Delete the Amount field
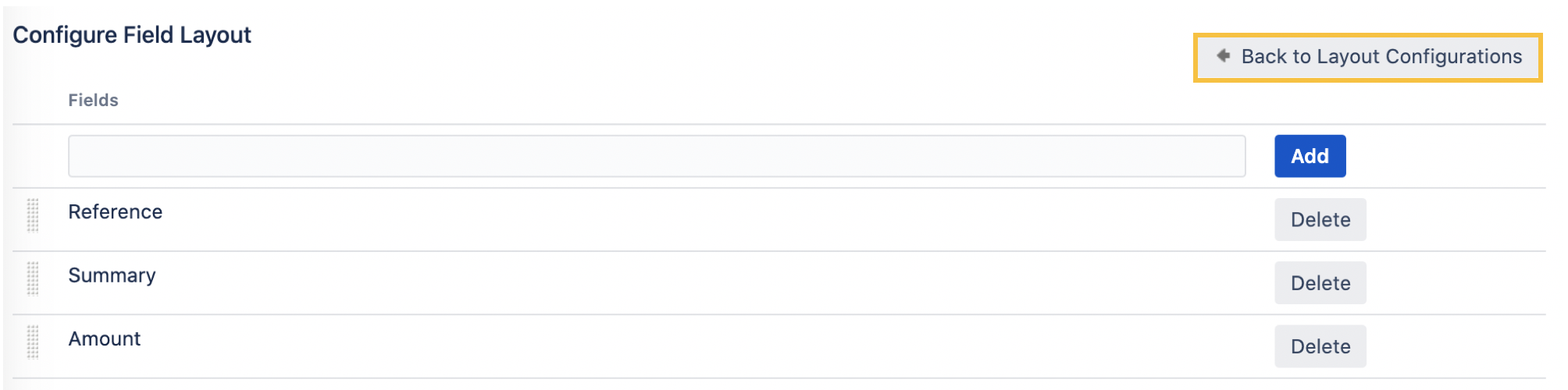 (x=1320, y=346)
